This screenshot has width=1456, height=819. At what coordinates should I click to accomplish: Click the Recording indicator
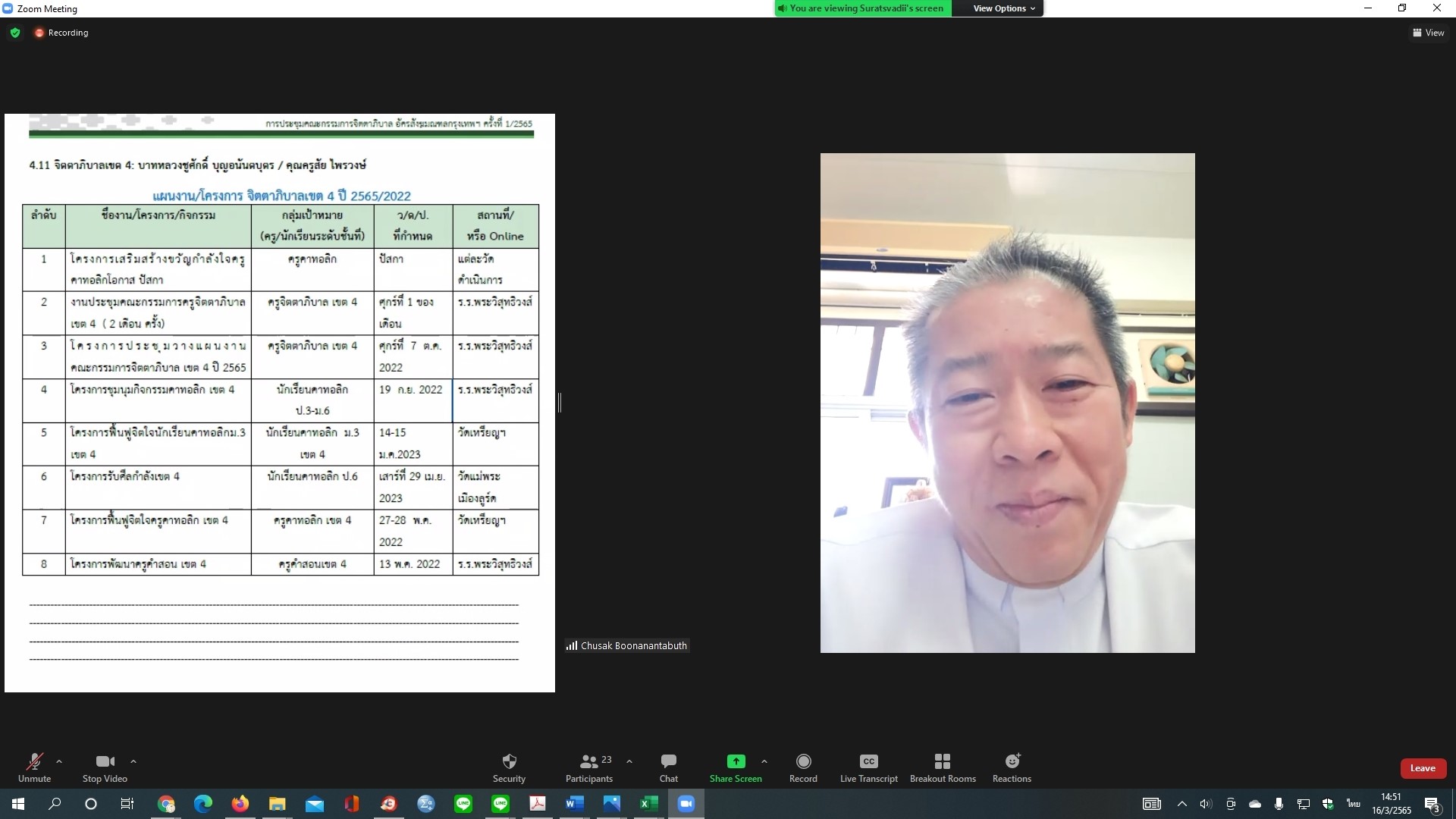61,33
